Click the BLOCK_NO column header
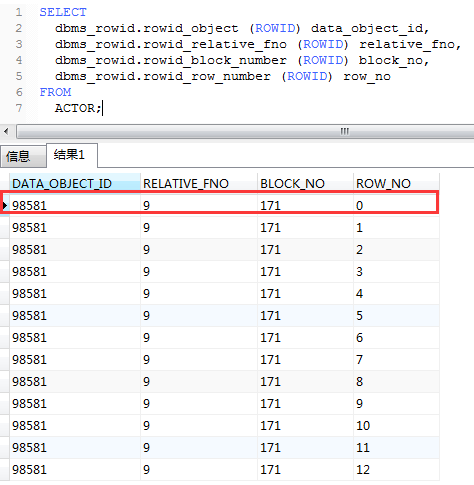Viewport: 474px width, 485px height. [x=305, y=183]
